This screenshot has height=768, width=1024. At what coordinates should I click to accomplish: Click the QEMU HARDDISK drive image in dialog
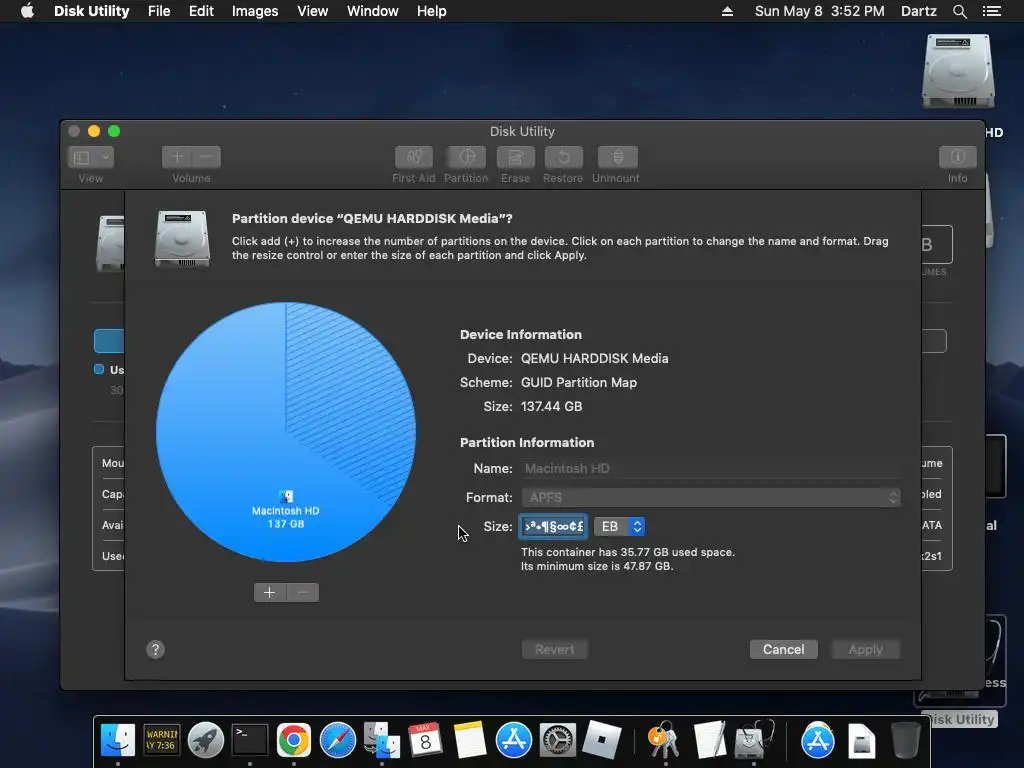(x=182, y=238)
